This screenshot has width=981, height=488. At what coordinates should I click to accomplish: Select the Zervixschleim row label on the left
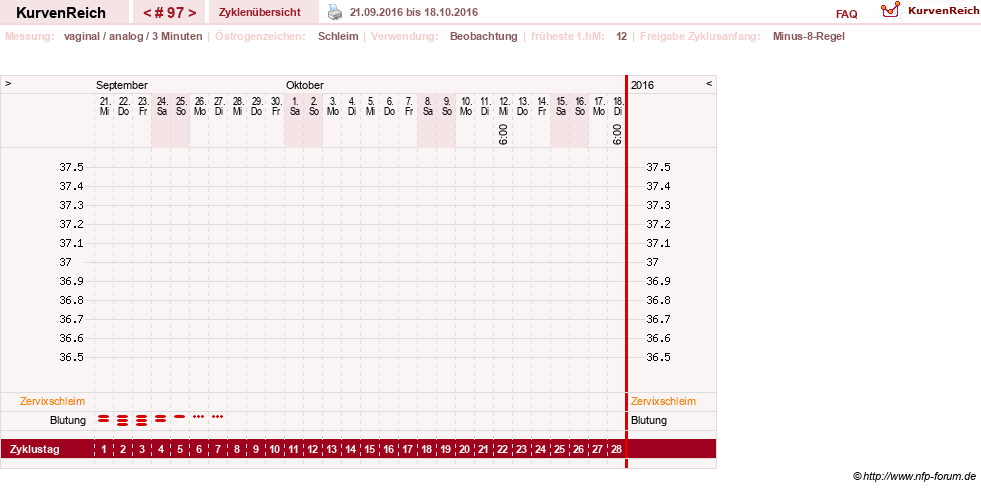click(x=53, y=401)
